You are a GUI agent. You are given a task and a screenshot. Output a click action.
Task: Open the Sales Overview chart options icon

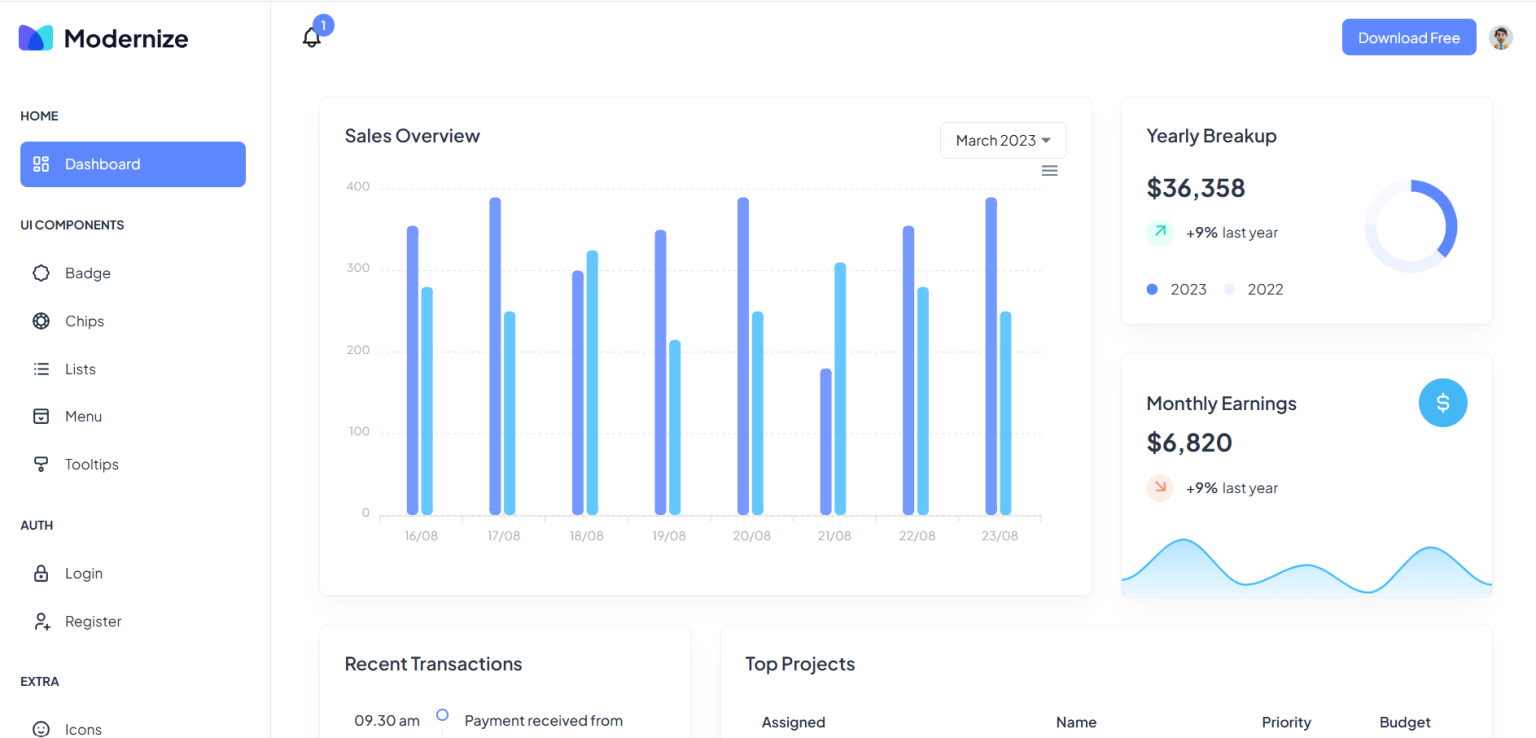pos(1049,170)
